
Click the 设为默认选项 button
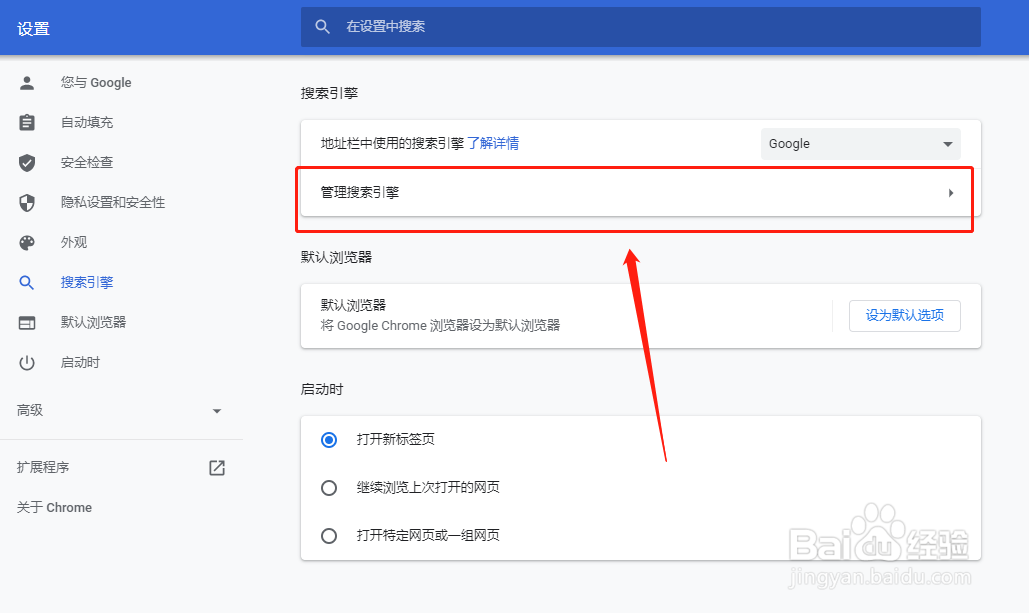(x=904, y=315)
